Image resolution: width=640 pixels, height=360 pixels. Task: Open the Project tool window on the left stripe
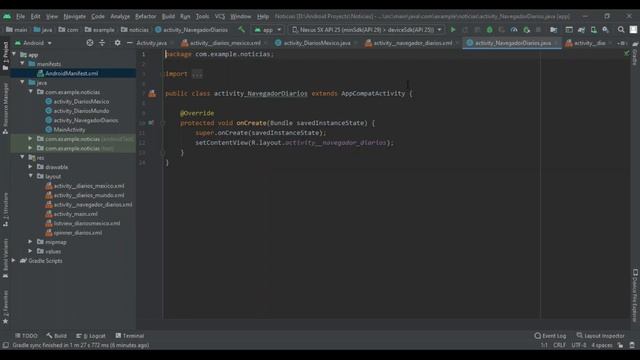click(x=5, y=56)
